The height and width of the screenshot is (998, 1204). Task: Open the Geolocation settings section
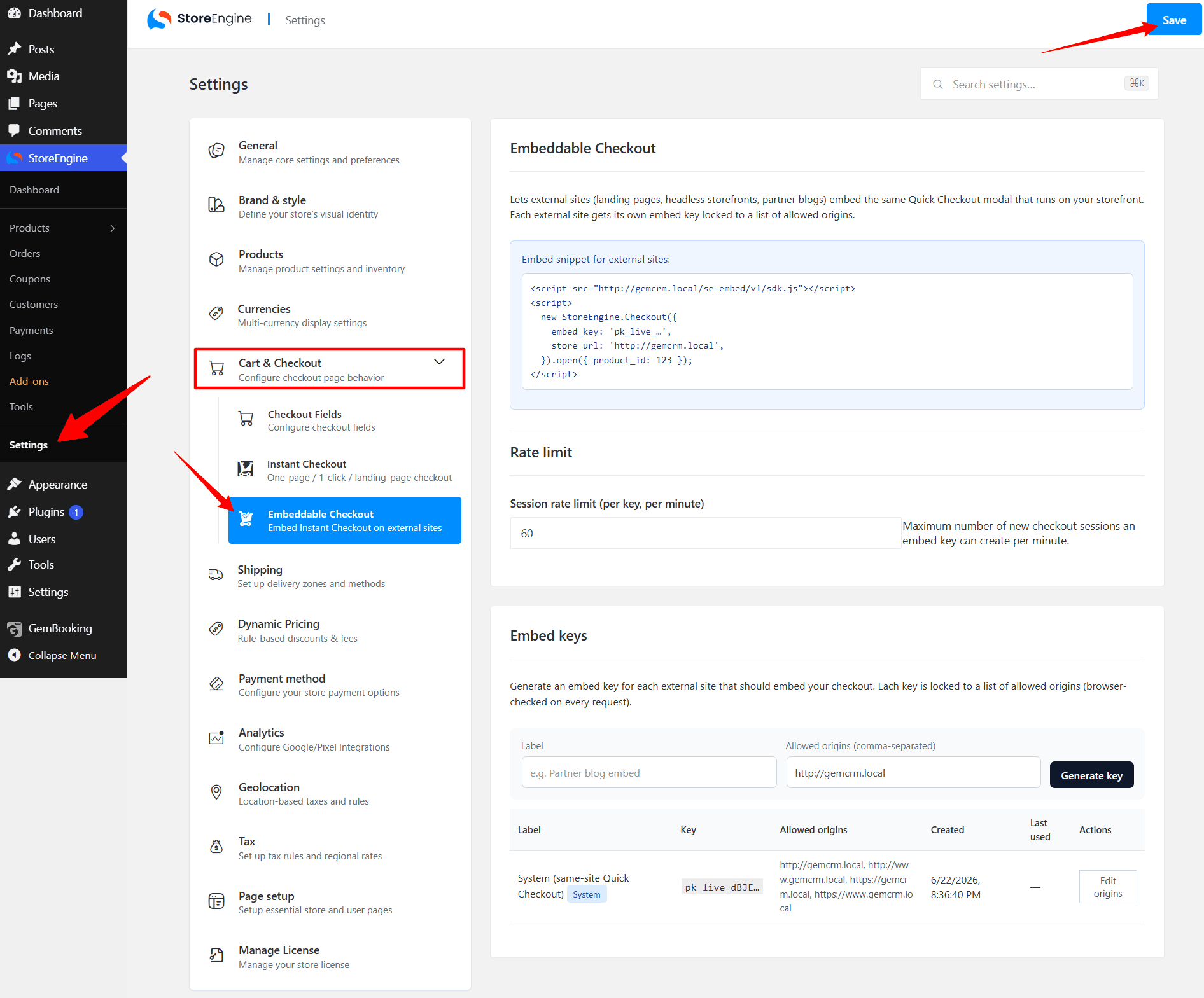pos(330,793)
